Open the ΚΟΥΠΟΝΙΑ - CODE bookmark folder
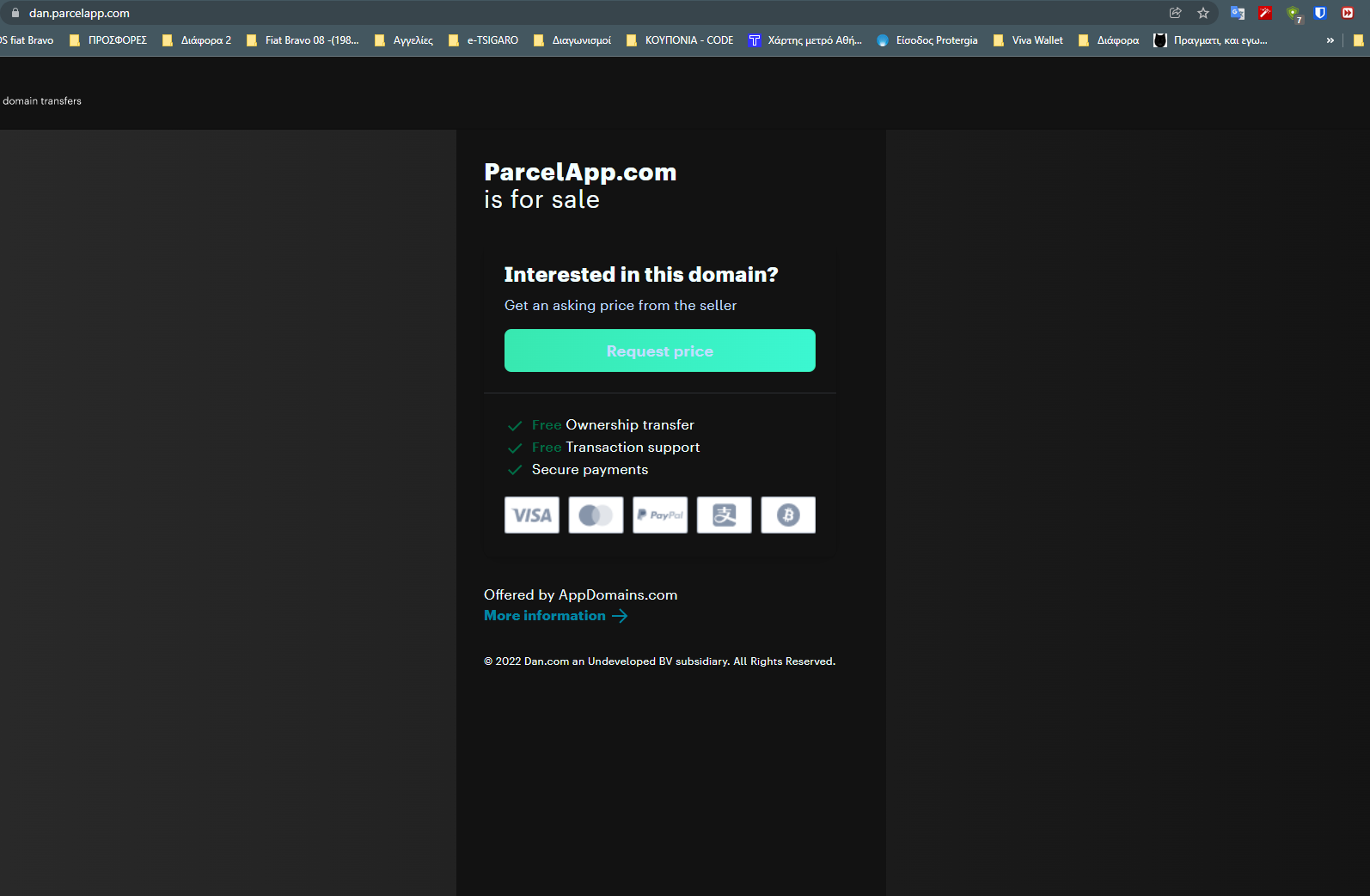Screen dimensions: 1370x896 [x=680, y=40]
